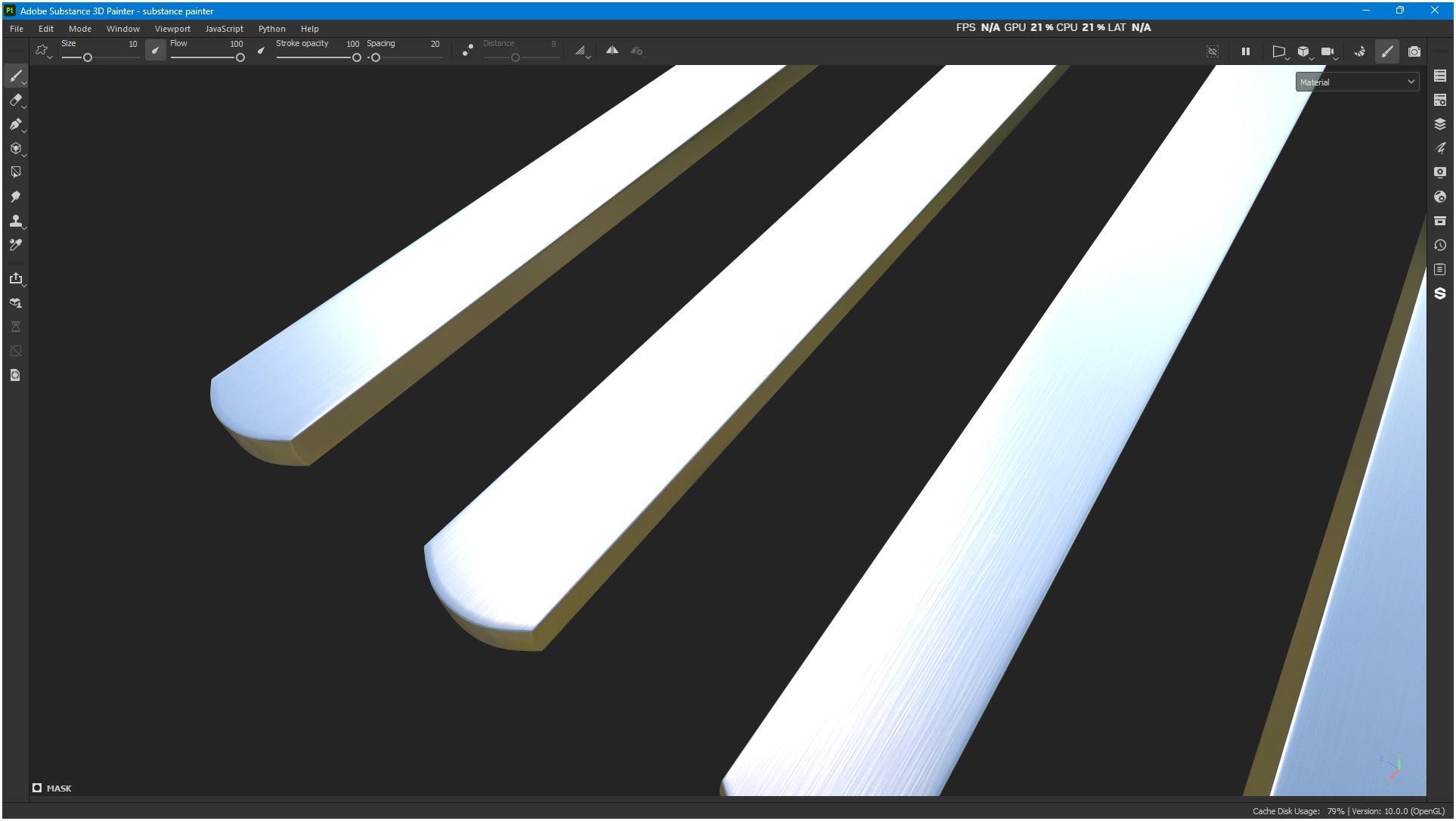The width and height of the screenshot is (1456, 821).
Task: Select the Eraser tool
Action: click(x=15, y=100)
